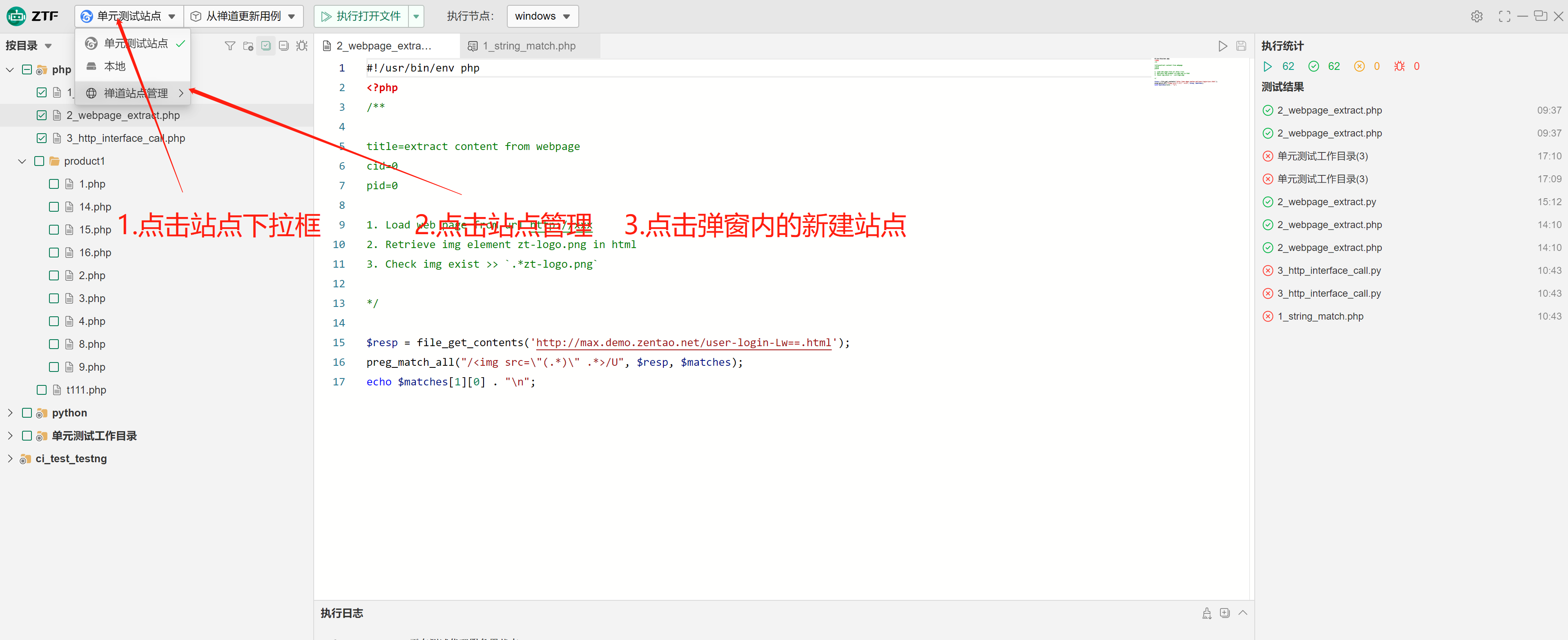This screenshot has height=640, width=1568.
Task: Collapse the product1 folder
Action: pyautogui.click(x=22, y=161)
